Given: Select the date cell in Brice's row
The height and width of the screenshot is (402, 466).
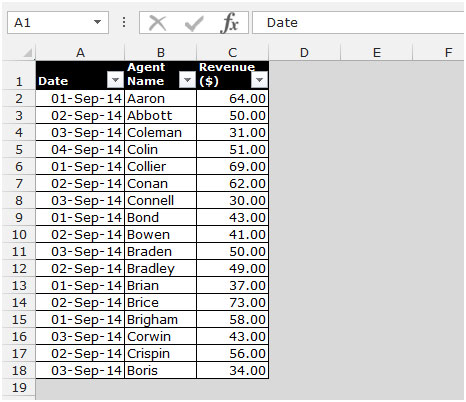Looking at the screenshot, I should [80, 302].
